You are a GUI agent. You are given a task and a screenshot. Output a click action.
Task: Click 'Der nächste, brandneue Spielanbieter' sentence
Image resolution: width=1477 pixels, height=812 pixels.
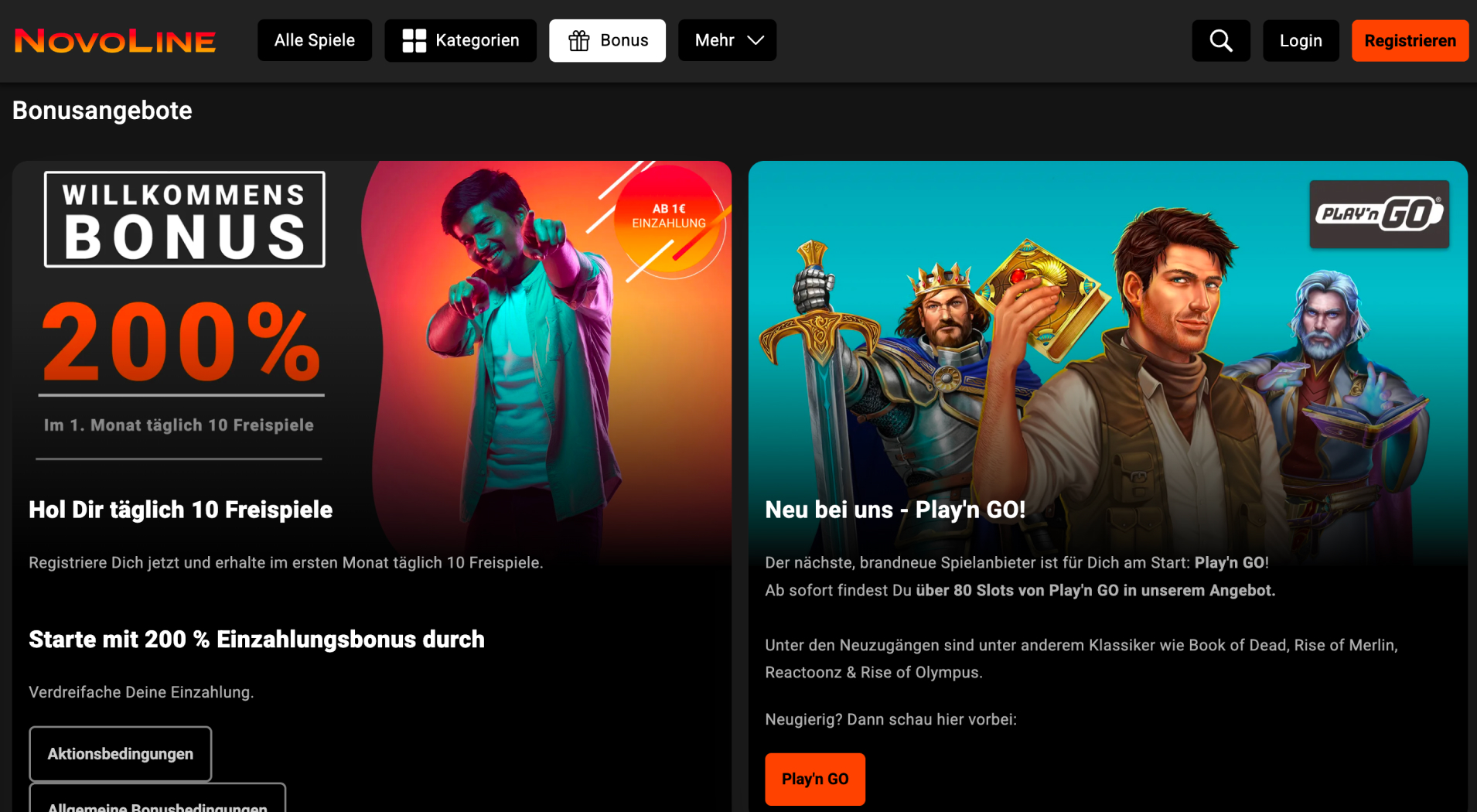point(1017,563)
